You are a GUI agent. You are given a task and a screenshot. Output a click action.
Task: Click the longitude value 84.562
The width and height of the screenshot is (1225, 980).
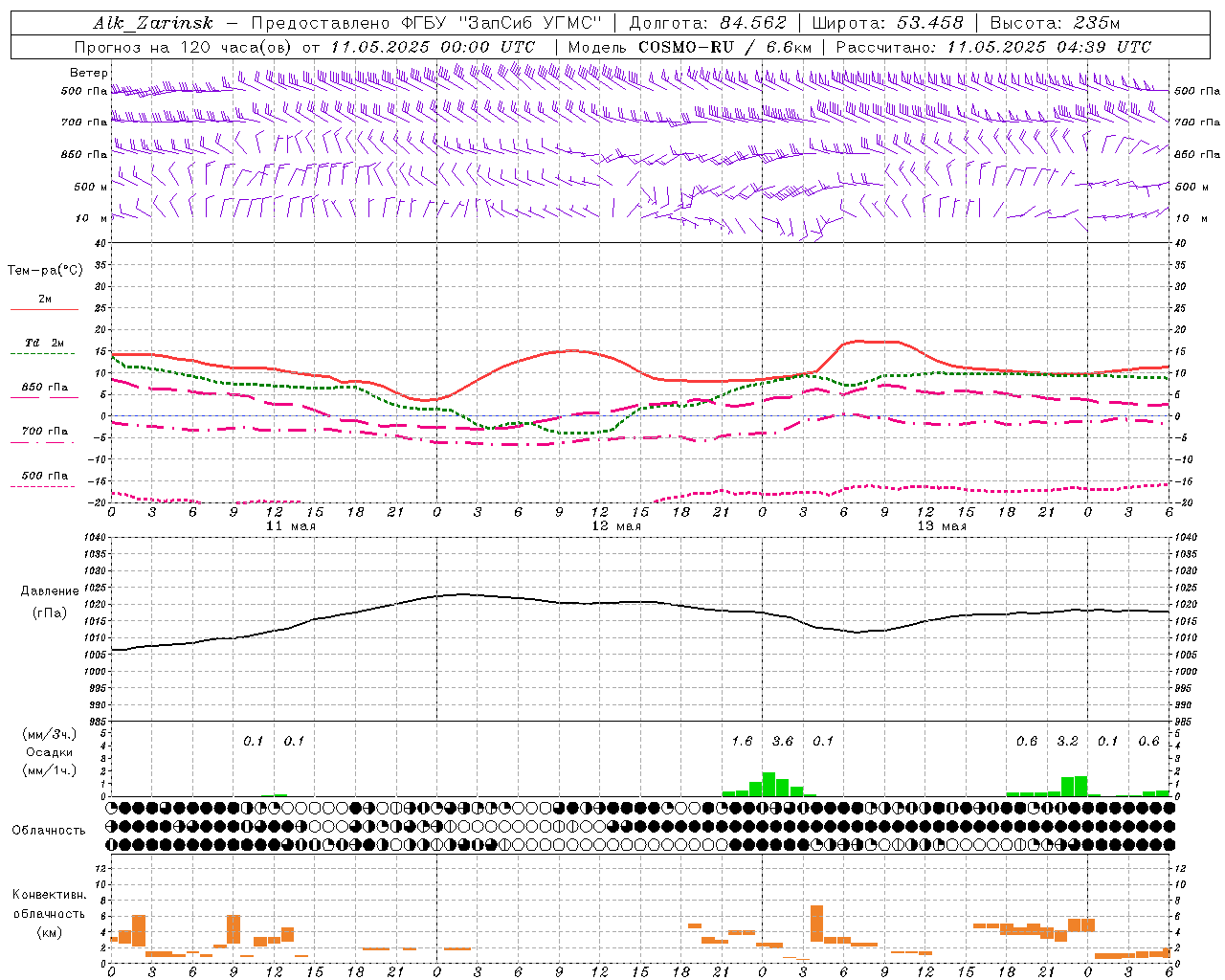coord(752,23)
